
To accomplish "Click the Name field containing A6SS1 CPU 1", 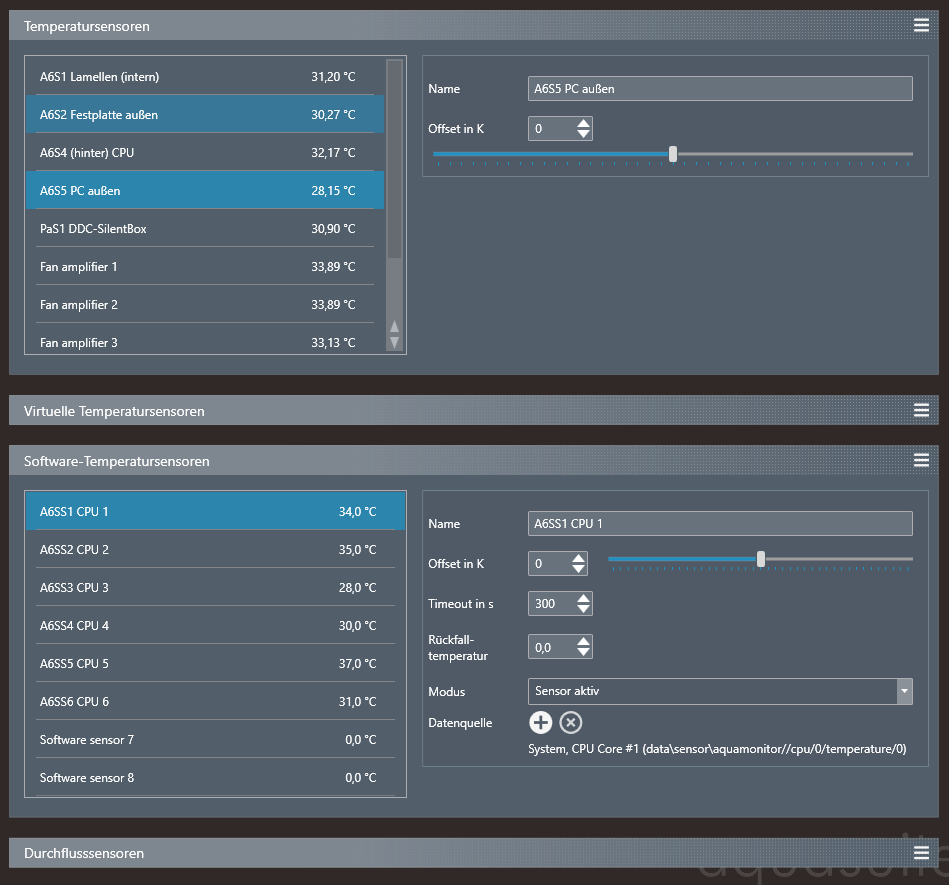I will pyautogui.click(x=719, y=524).
